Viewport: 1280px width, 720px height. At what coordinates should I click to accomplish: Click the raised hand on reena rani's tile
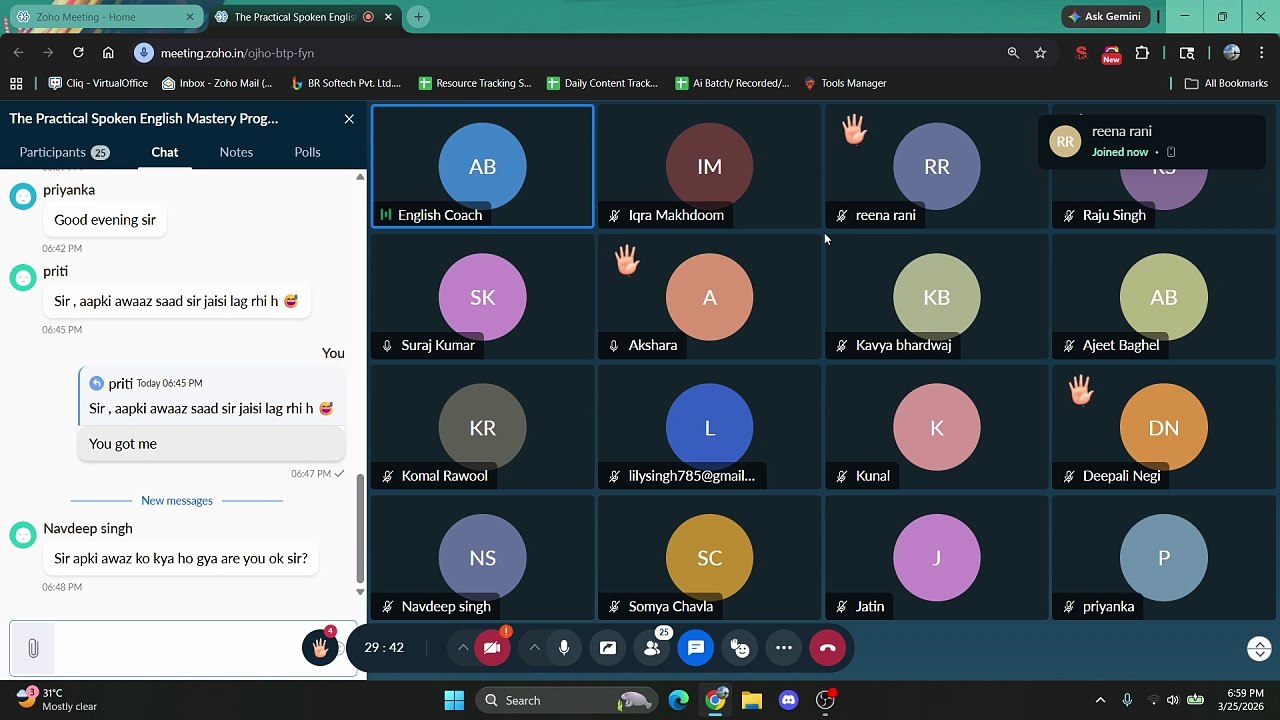pos(854,129)
